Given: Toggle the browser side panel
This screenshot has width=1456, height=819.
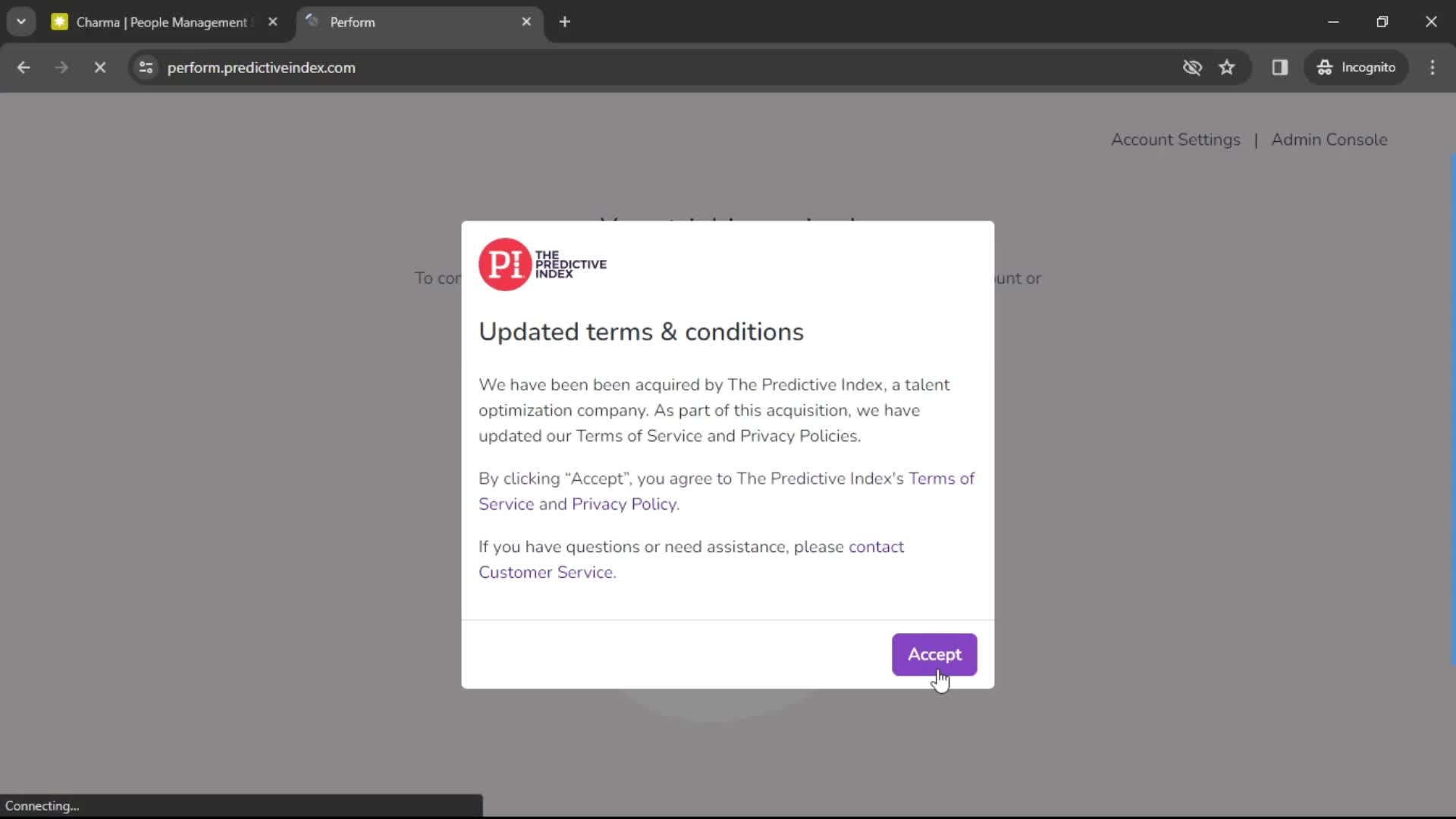Looking at the screenshot, I should 1280,67.
